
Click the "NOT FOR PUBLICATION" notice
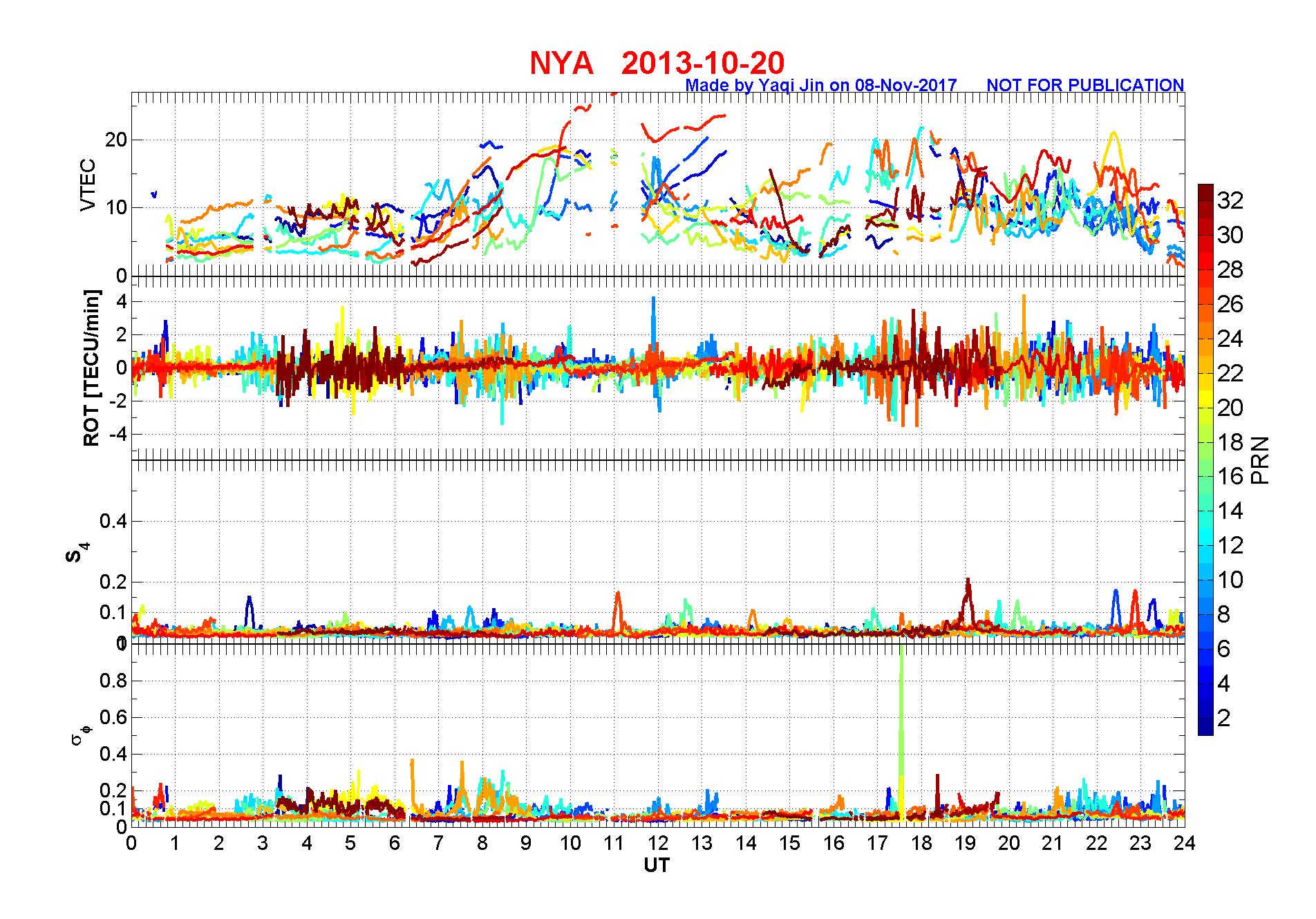pos(1085,85)
